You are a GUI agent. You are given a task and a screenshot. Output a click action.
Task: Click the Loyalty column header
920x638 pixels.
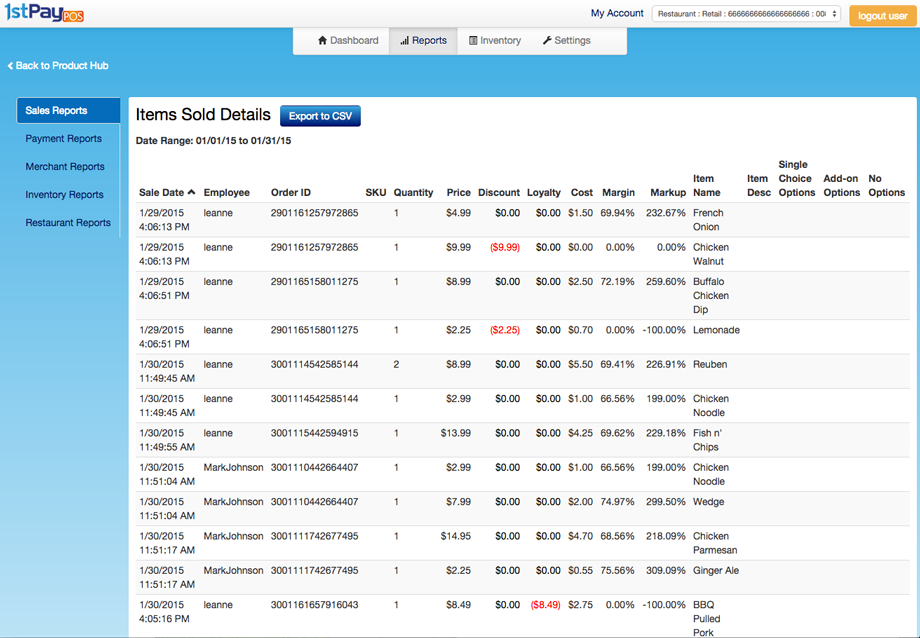(x=543, y=193)
